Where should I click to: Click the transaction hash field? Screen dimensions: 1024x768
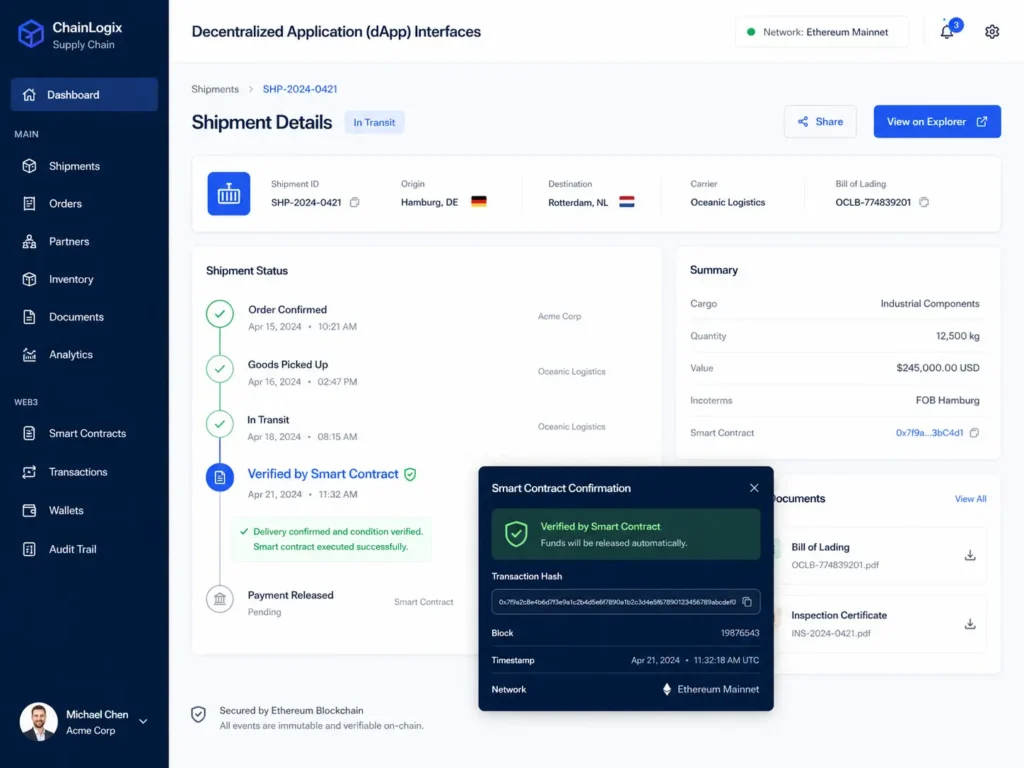pyautogui.click(x=626, y=602)
